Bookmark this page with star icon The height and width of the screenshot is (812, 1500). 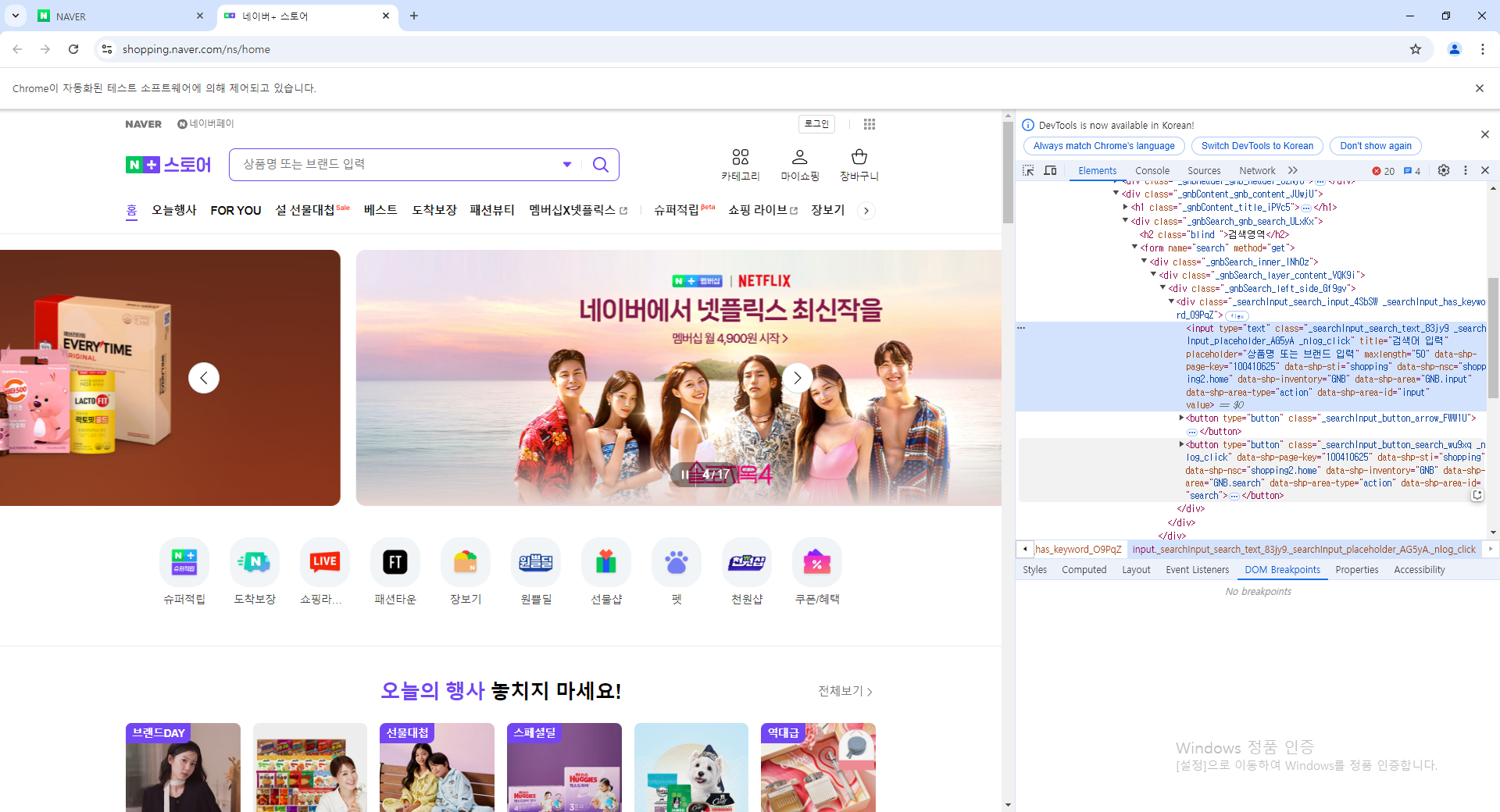(x=1416, y=49)
